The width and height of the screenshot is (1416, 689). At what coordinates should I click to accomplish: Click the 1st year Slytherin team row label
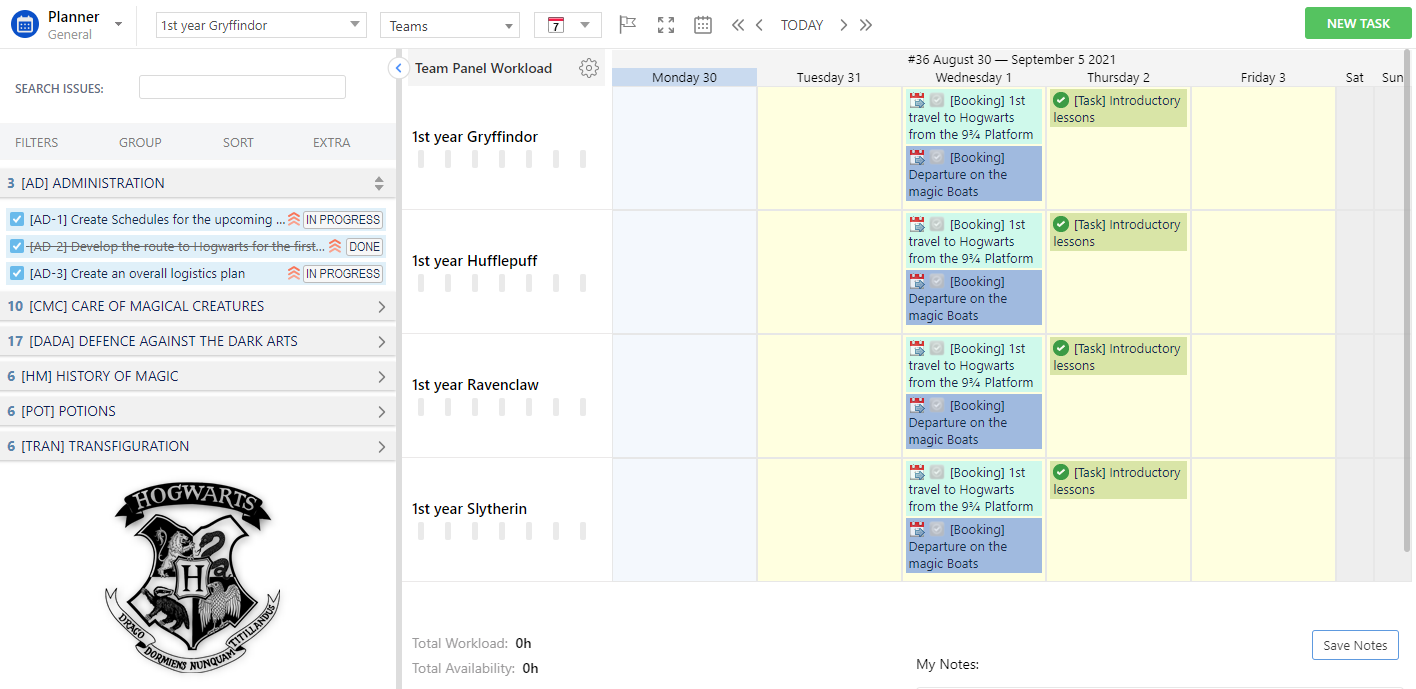(469, 509)
